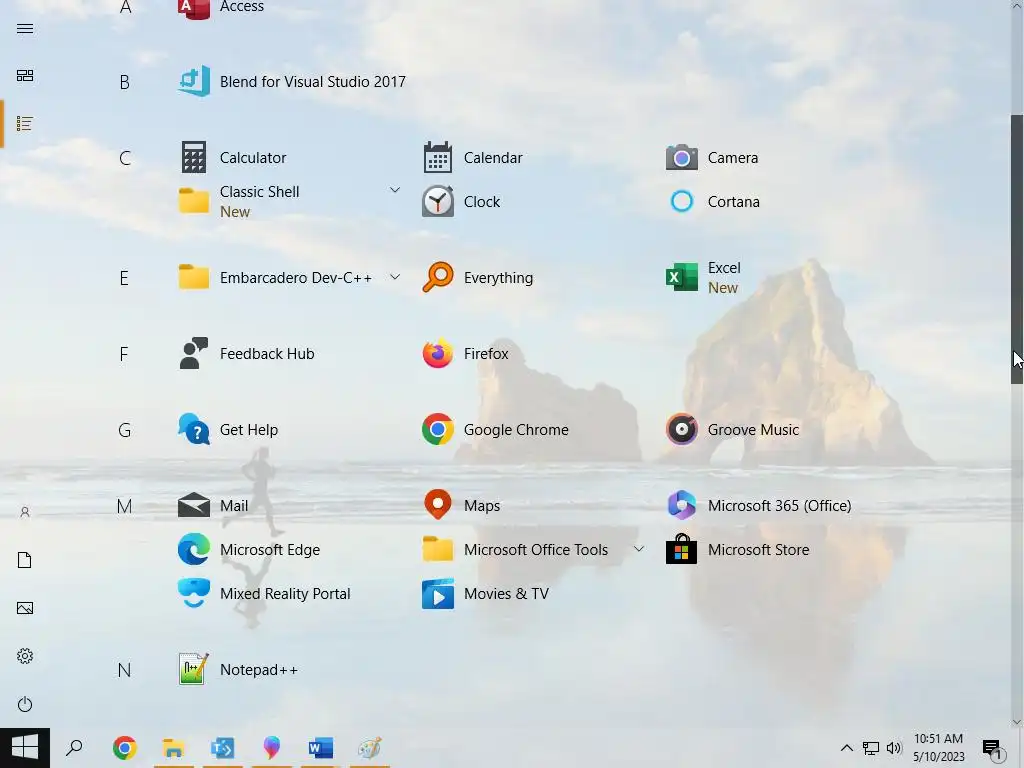Open Groove Music
Screen dimensions: 1024x768
coord(732,430)
